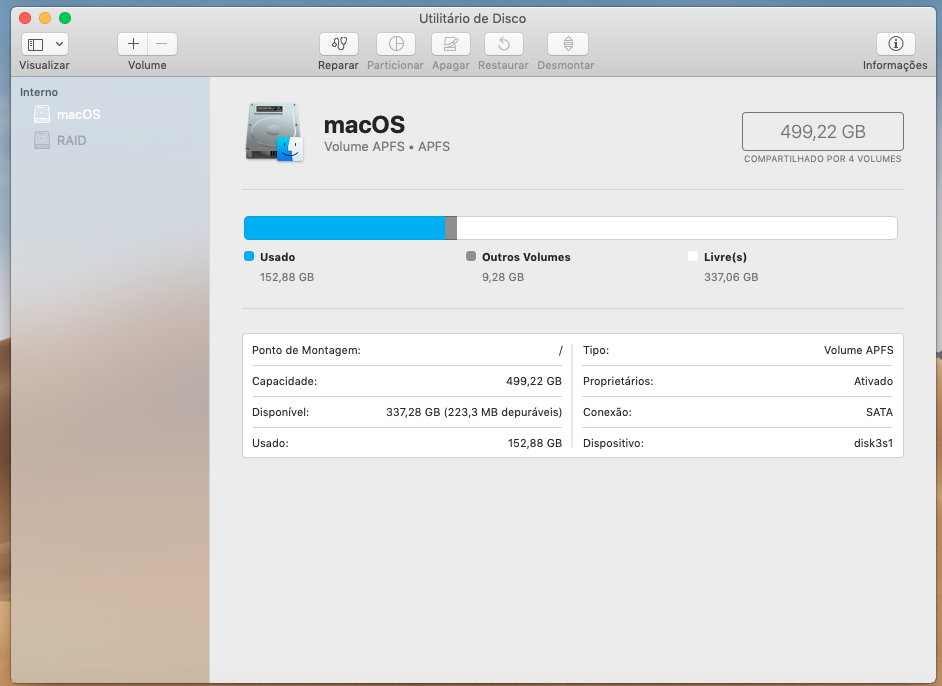Expand the Visualizar dropdown chevron
This screenshot has height=686, width=942.
[x=59, y=44]
